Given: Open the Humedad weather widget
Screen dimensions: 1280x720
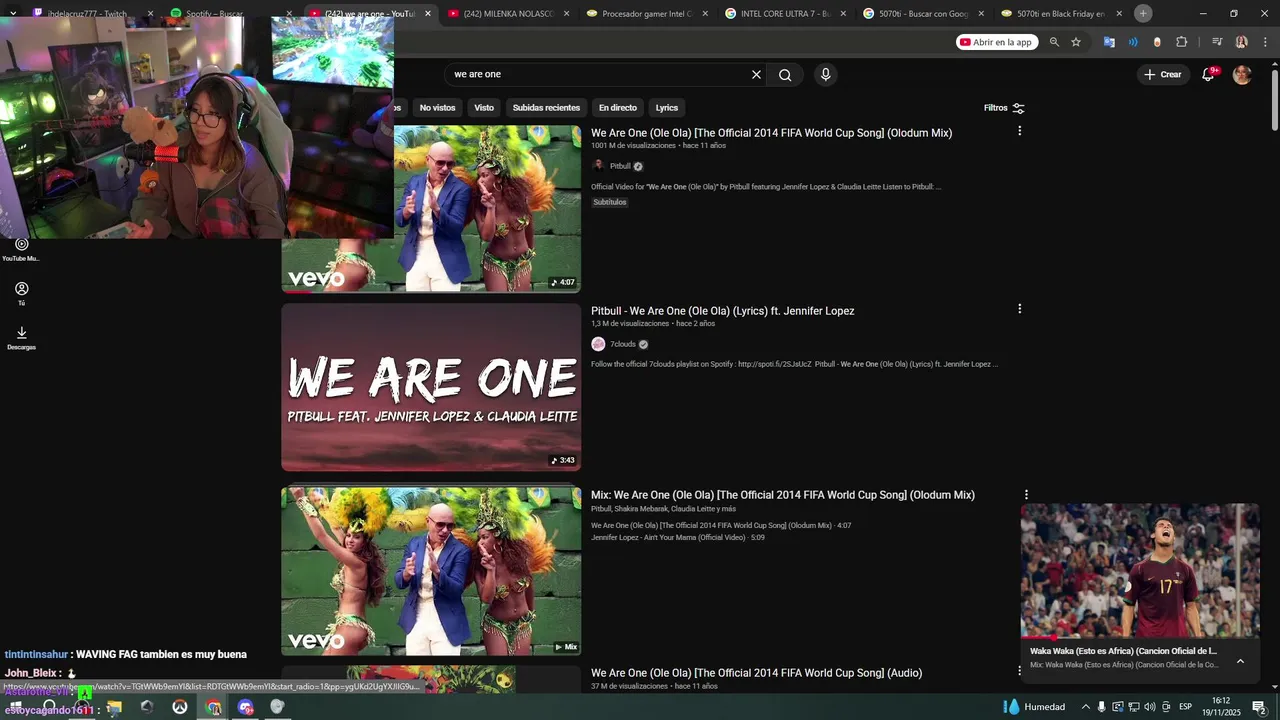Looking at the screenshot, I should [x=1034, y=707].
